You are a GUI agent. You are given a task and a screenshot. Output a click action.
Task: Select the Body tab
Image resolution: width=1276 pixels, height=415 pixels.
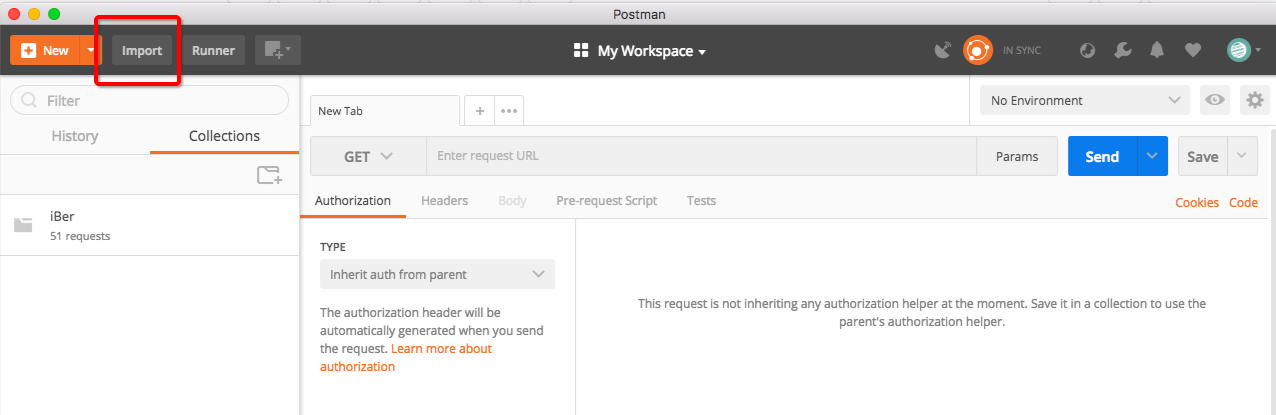tap(512, 200)
